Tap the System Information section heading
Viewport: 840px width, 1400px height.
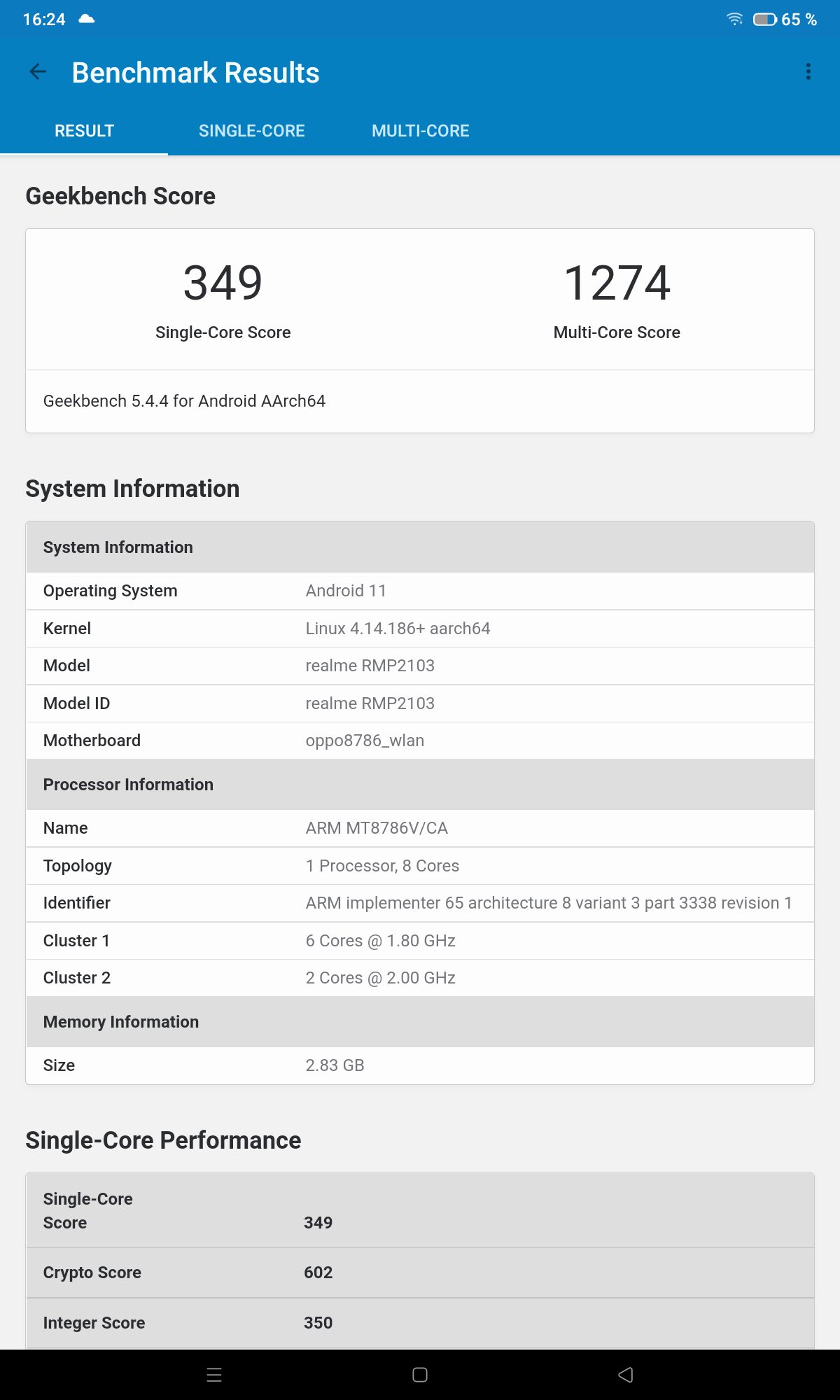tap(132, 489)
